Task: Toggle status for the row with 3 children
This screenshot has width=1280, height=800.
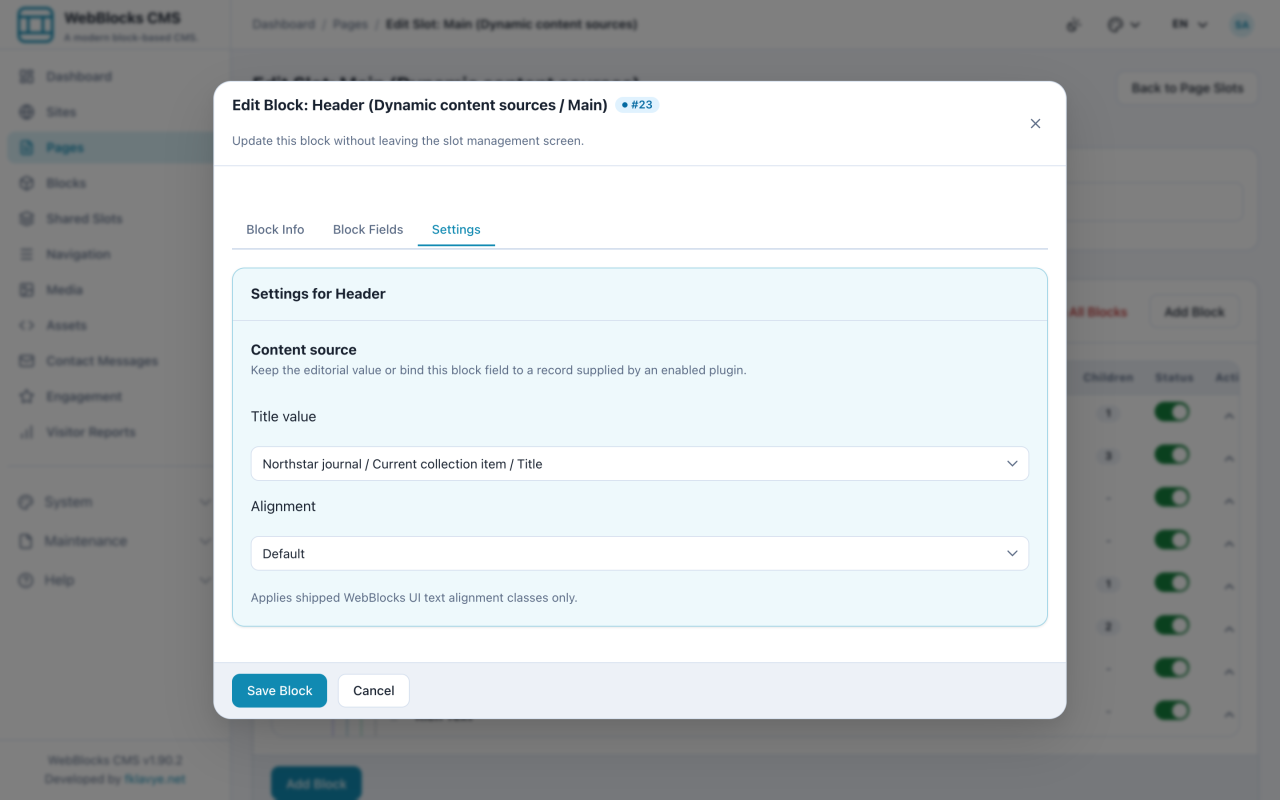Action: [1172, 455]
